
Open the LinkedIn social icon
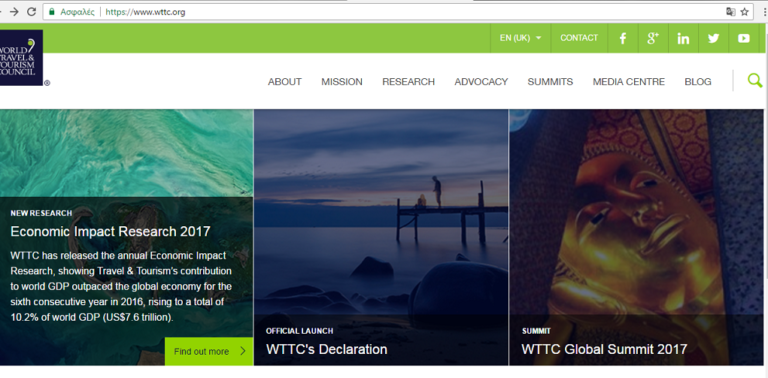[683, 38]
